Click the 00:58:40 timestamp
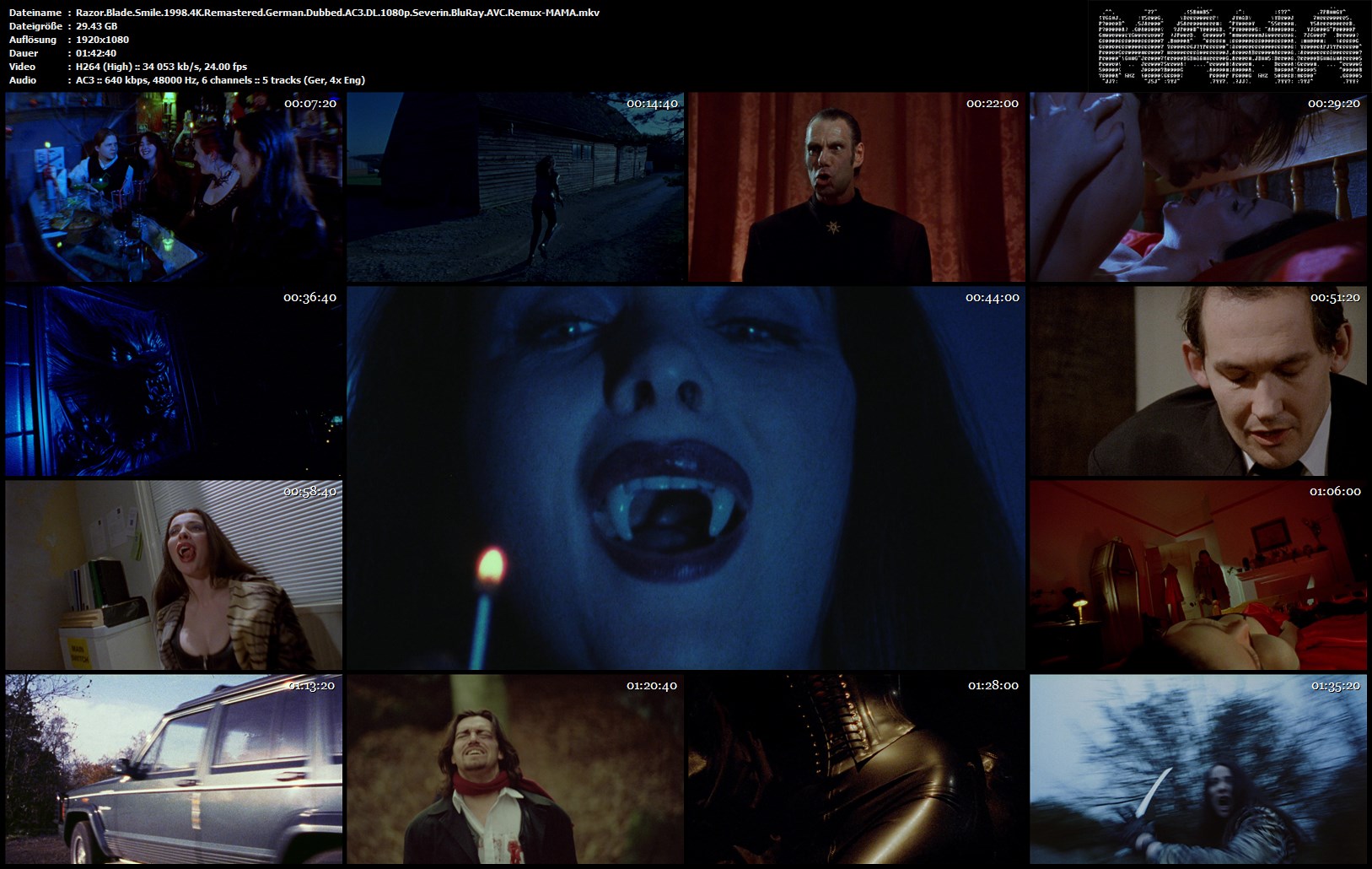Image resolution: width=1372 pixels, height=869 pixels. tap(309, 491)
